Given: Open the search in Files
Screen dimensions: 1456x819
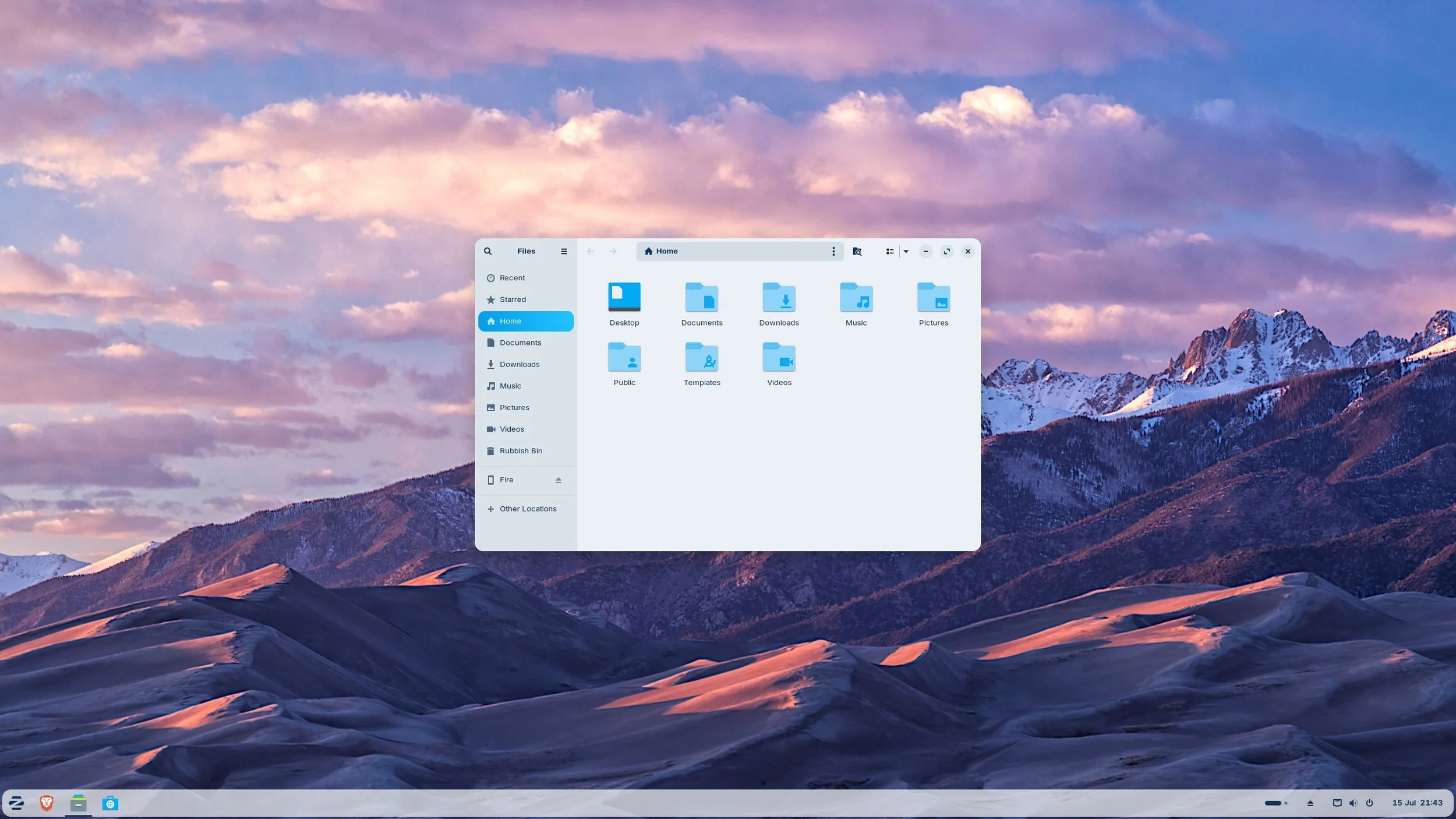Looking at the screenshot, I should tap(487, 251).
